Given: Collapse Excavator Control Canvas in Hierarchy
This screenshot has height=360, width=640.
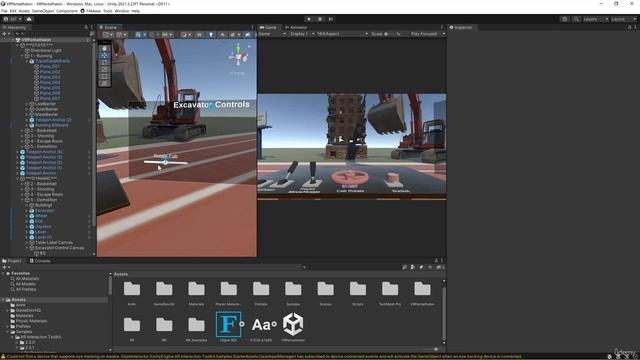Looking at the screenshot, I should pyautogui.click(x=27, y=248).
